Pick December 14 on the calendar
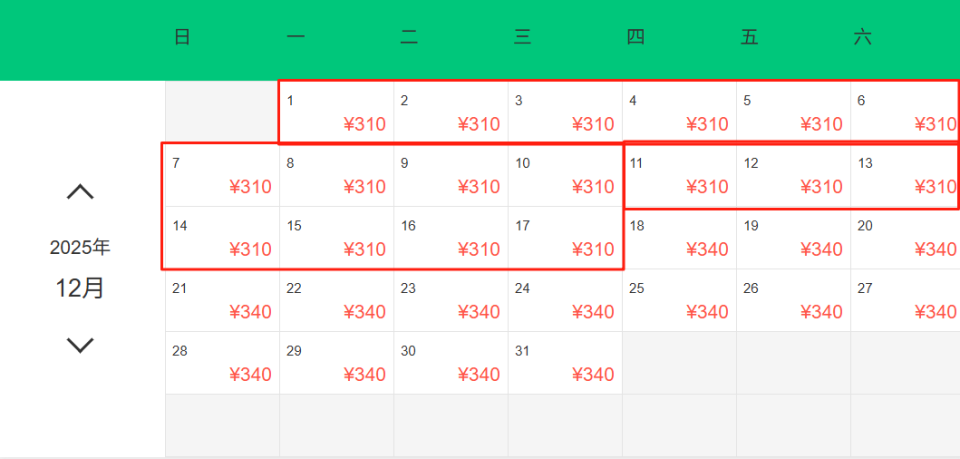The image size is (960, 459). (222, 238)
